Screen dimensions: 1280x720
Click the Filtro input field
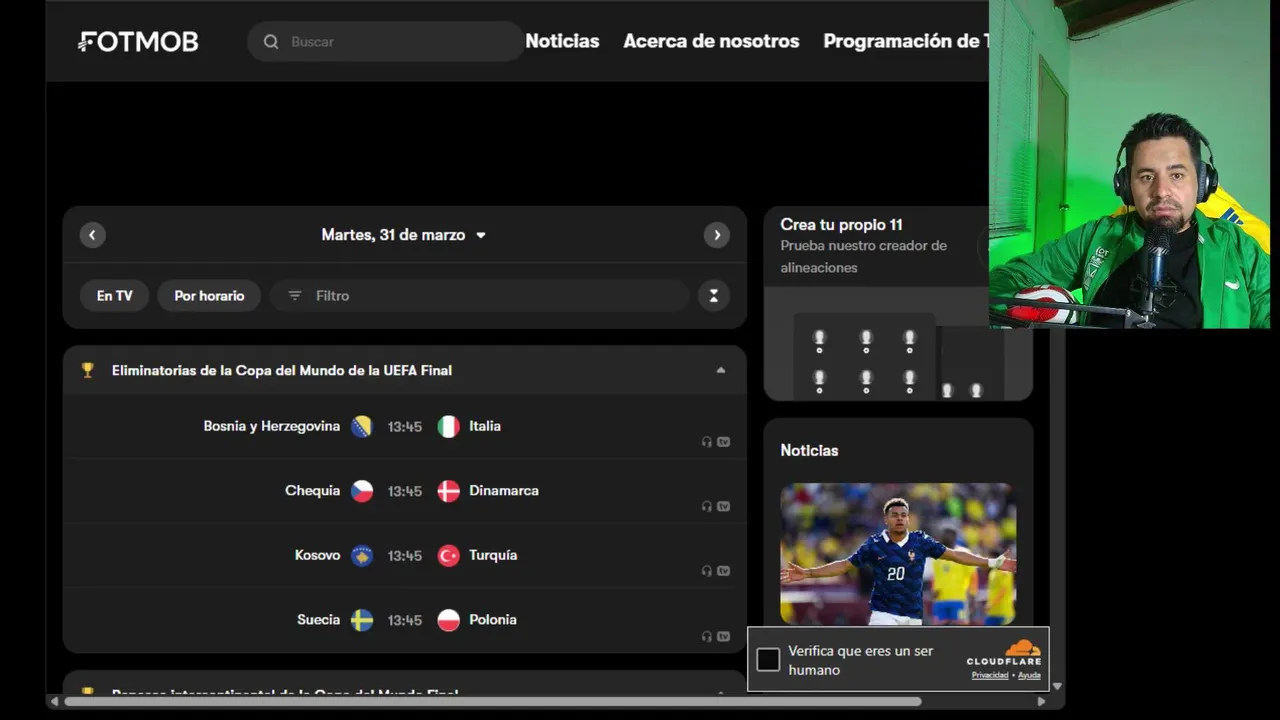480,296
